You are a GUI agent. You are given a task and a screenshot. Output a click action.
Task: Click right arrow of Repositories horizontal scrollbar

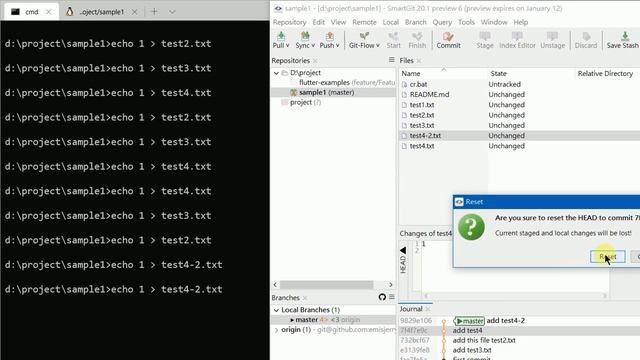391,284
